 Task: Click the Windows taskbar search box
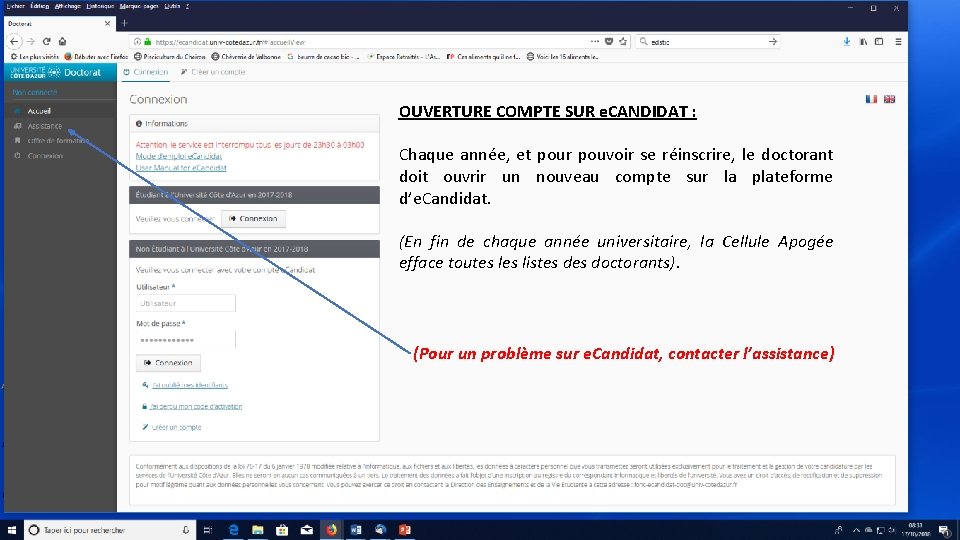110,530
